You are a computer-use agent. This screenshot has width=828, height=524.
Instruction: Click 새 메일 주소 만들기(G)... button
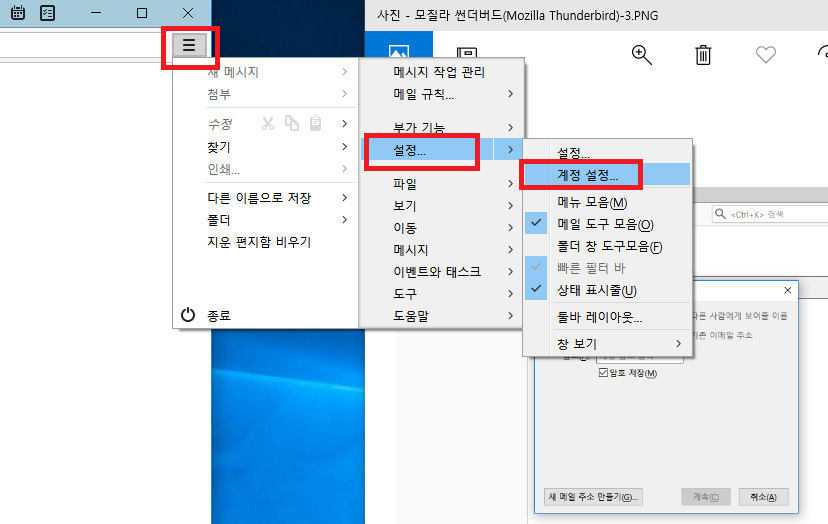coord(593,497)
